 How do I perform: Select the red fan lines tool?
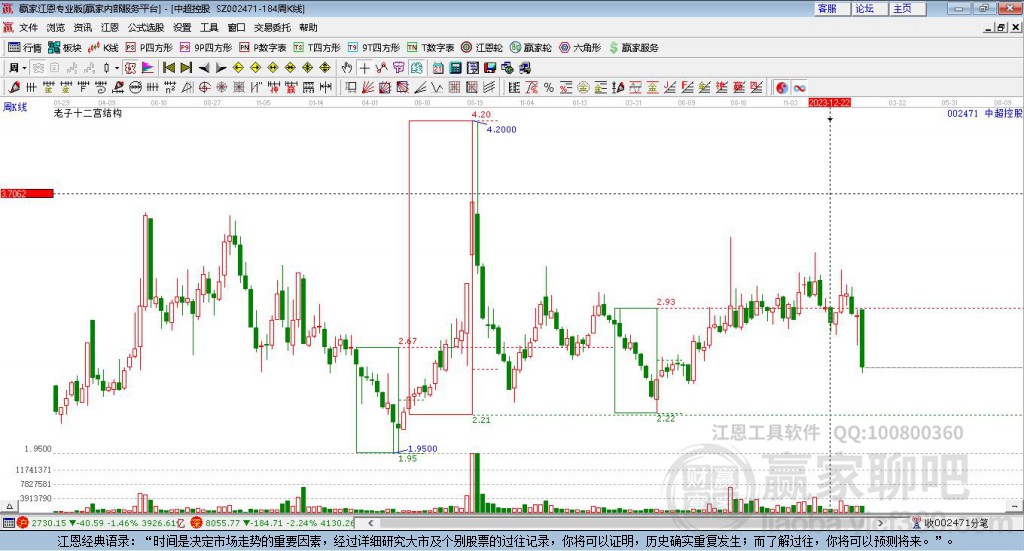[368, 87]
